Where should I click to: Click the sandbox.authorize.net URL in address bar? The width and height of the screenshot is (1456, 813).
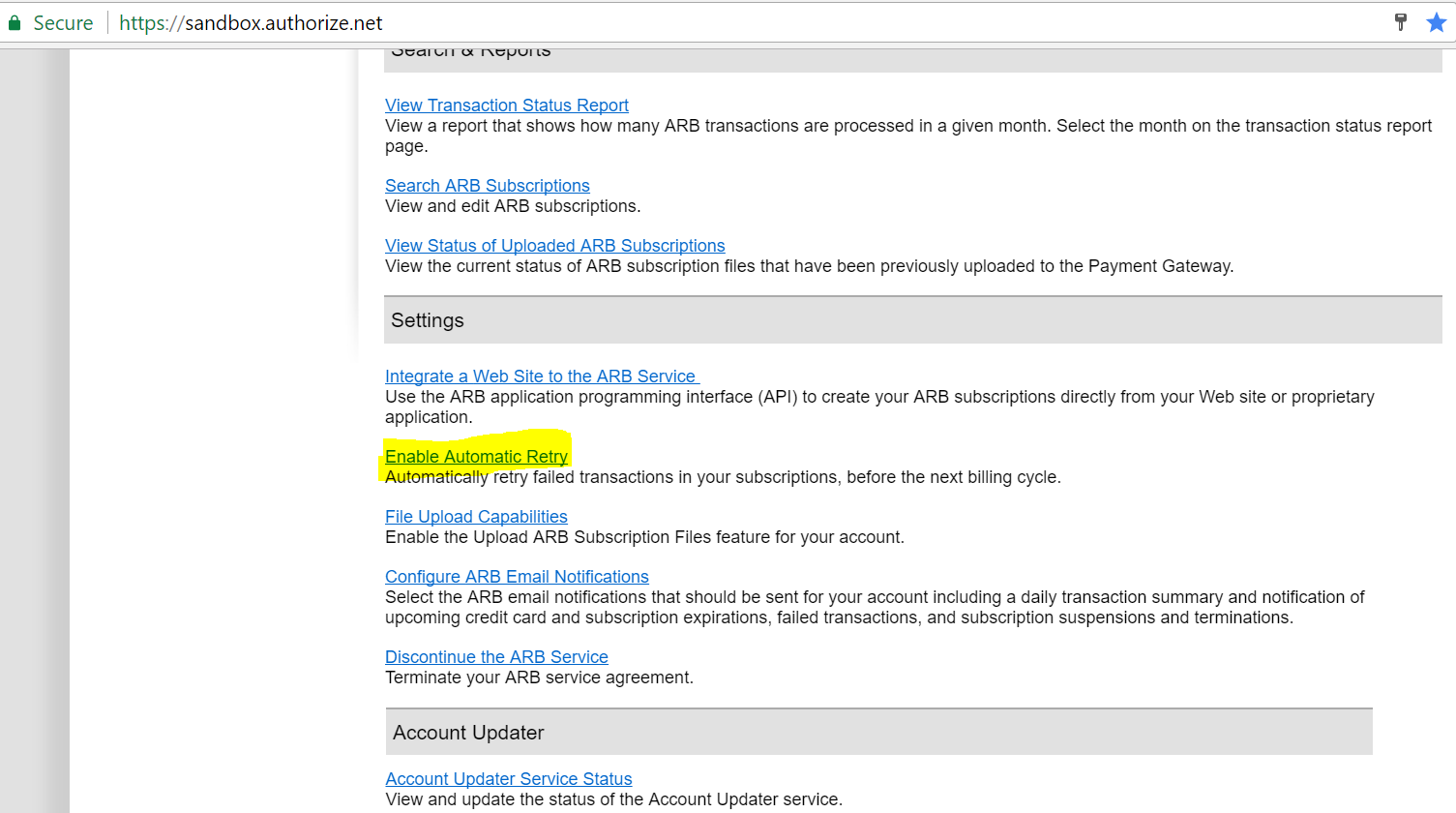[x=251, y=23]
